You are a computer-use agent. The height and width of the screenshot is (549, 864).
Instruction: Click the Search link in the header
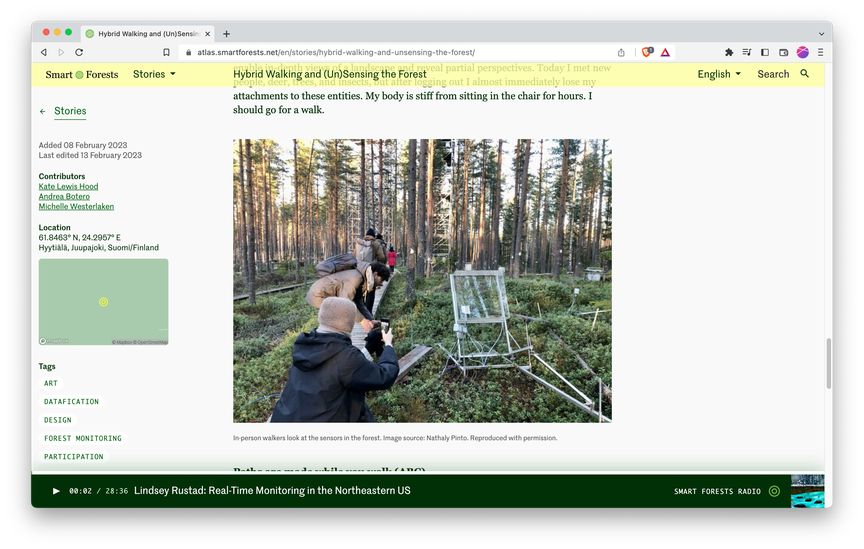point(773,74)
